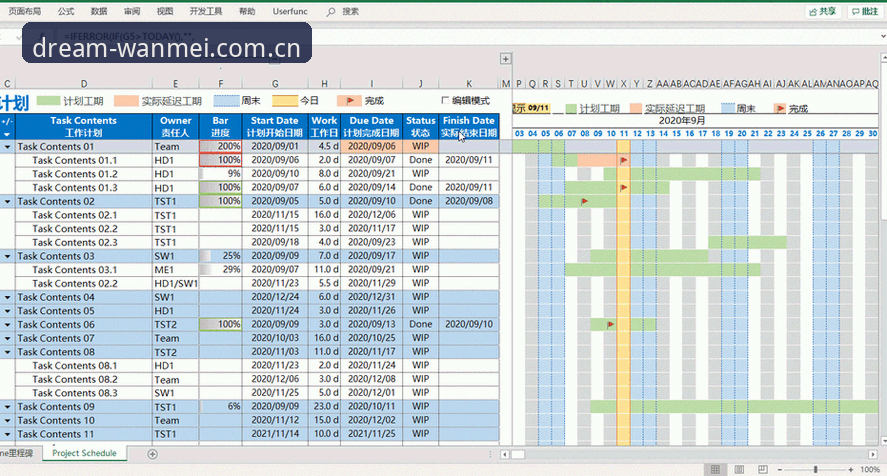The height and width of the screenshot is (476, 887).
Task: Switch to Page Layout view in status bar
Action: (x=739, y=469)
